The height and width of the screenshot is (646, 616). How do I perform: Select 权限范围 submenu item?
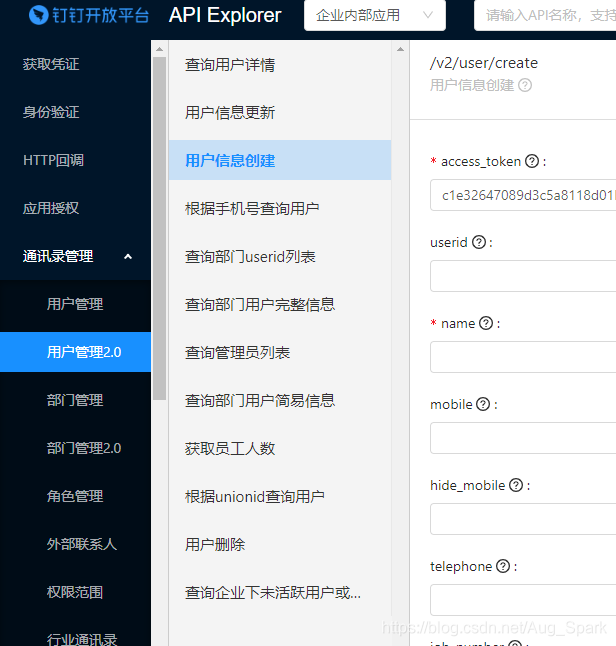[x=75, y=592]
